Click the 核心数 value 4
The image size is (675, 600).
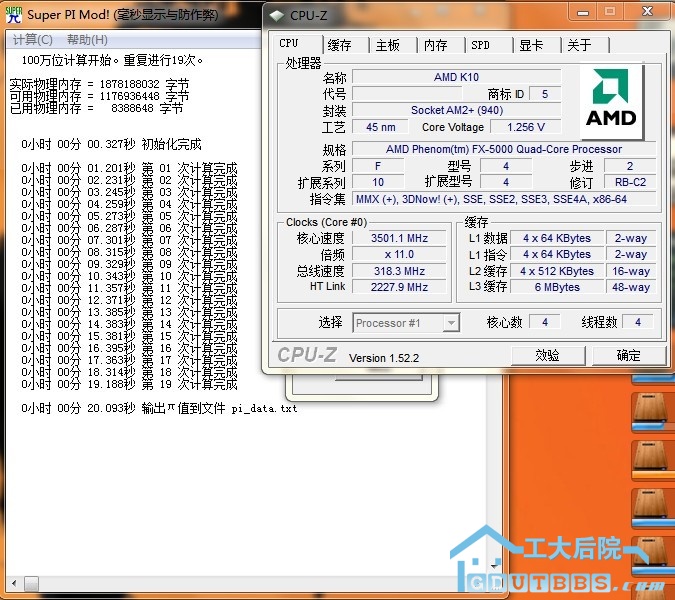[545, 322]
